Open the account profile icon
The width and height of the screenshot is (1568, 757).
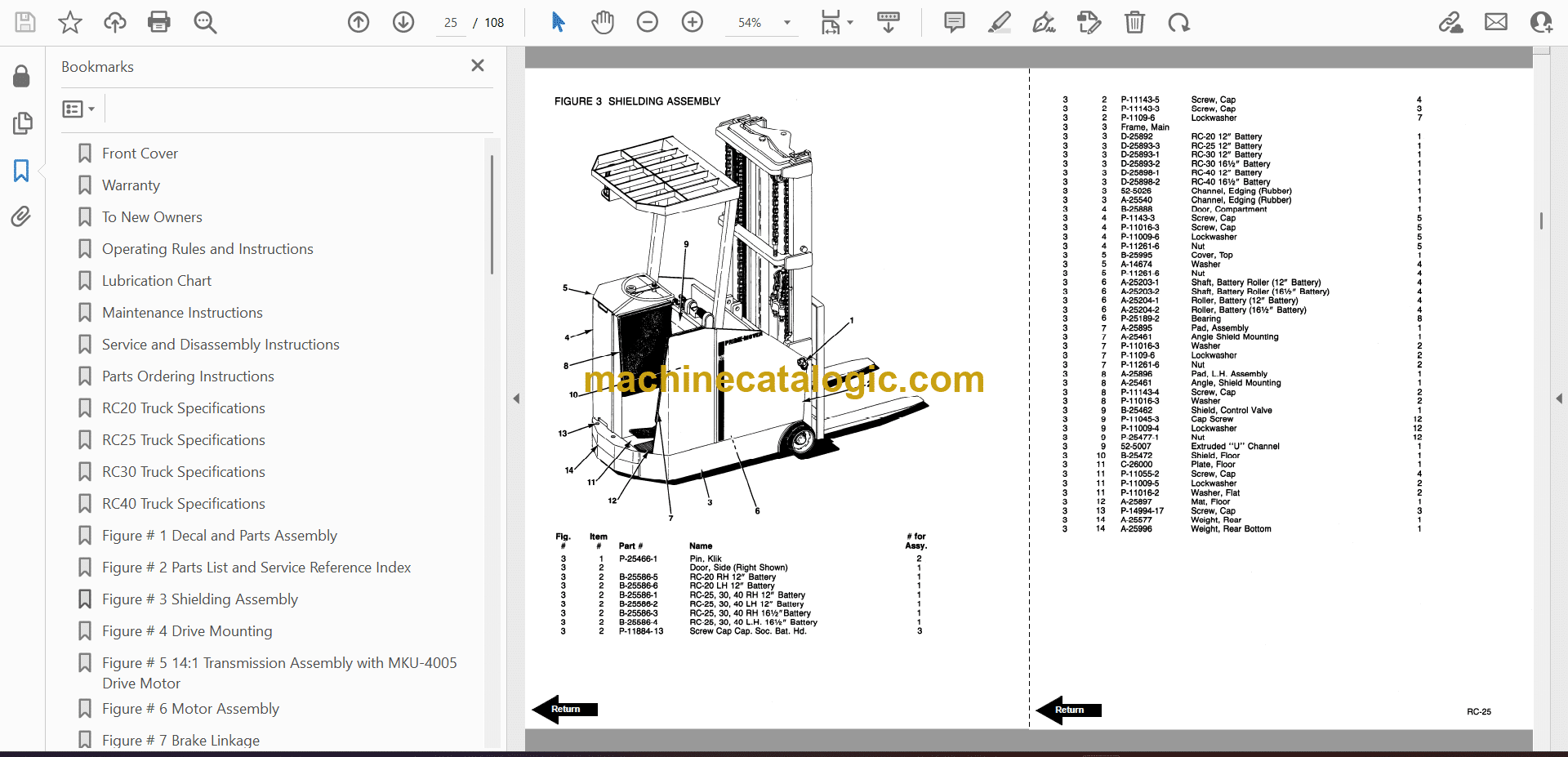[x=1541, y=22]
